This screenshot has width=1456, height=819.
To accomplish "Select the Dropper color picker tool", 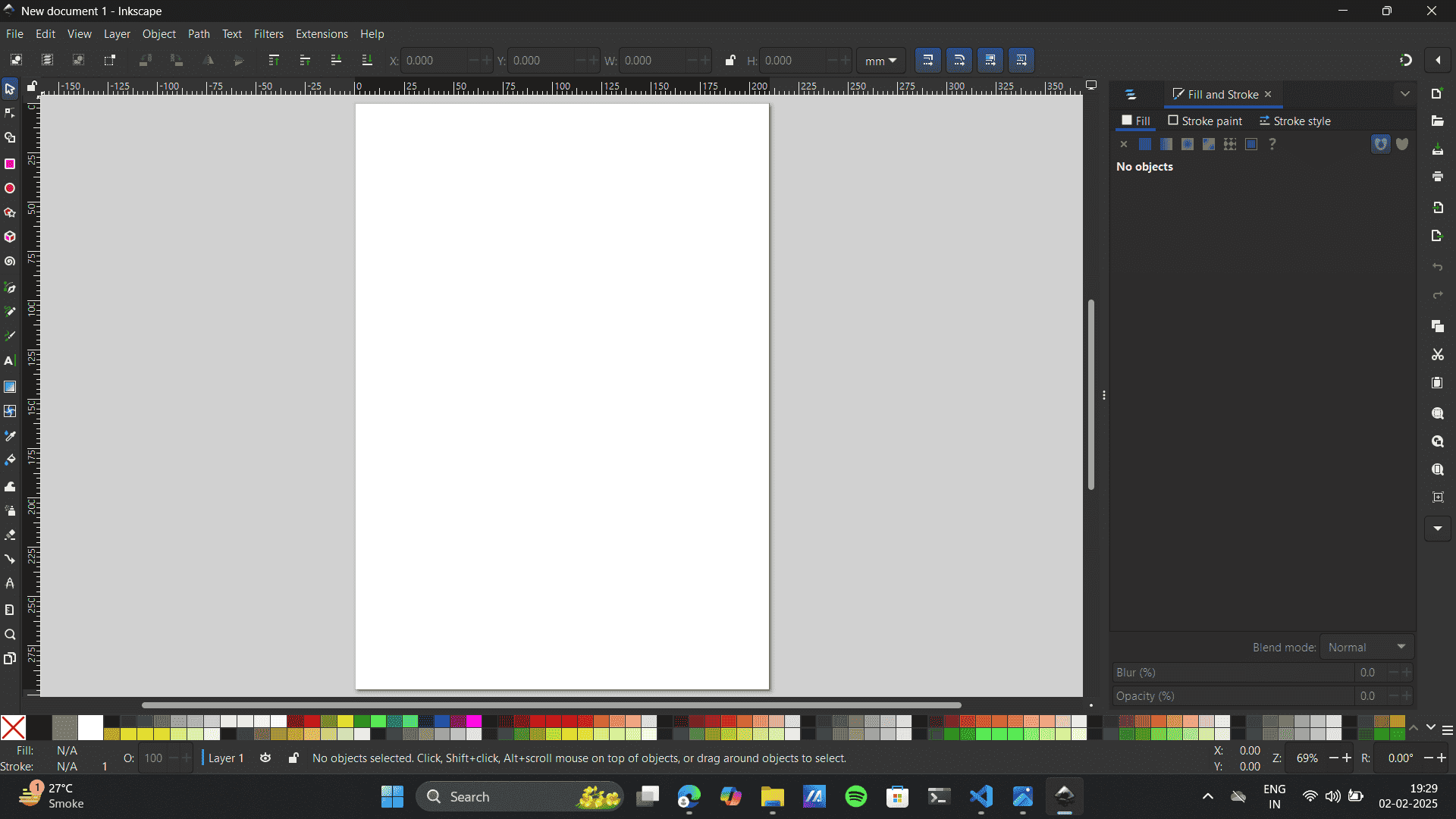I will point(10,436).
